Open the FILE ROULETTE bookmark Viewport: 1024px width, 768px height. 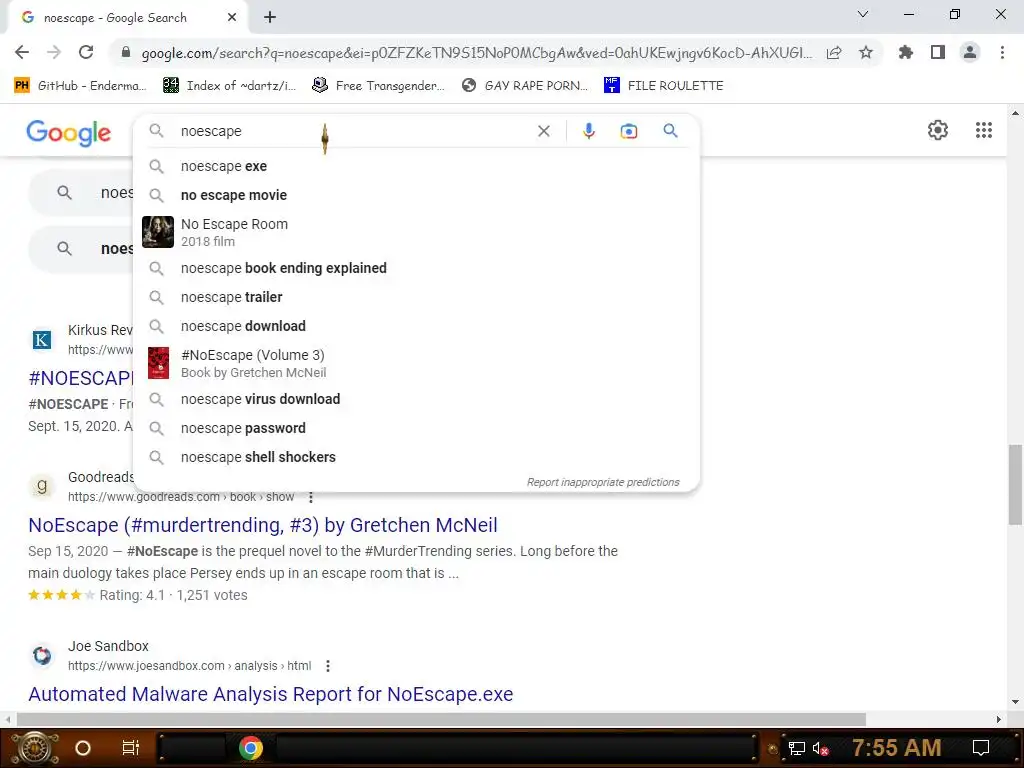(664, 86)
